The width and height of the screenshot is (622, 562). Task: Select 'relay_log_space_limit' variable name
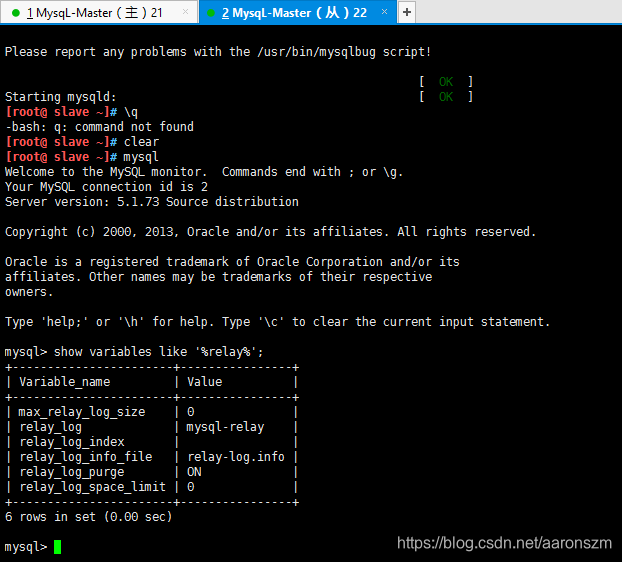pyautogui.click(x=92, y=487)
